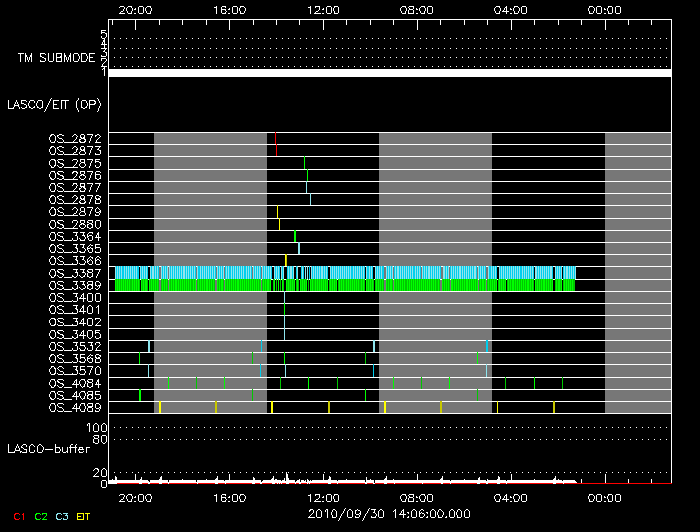Click the yellow marker in the OS_3366 row
The height and width of the screenshot is (532, 700).
pos(286,260)
